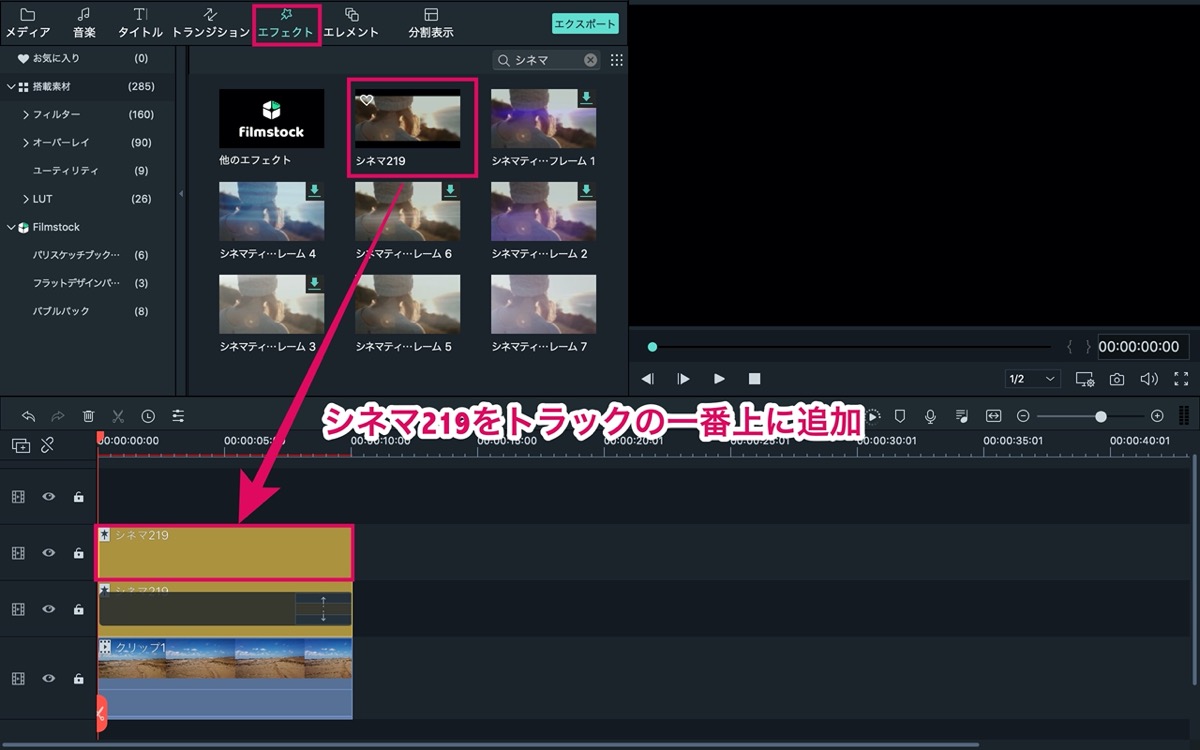Open the speed/clock tool
The height and width of the screenshot is (750, 1200).
148,416
